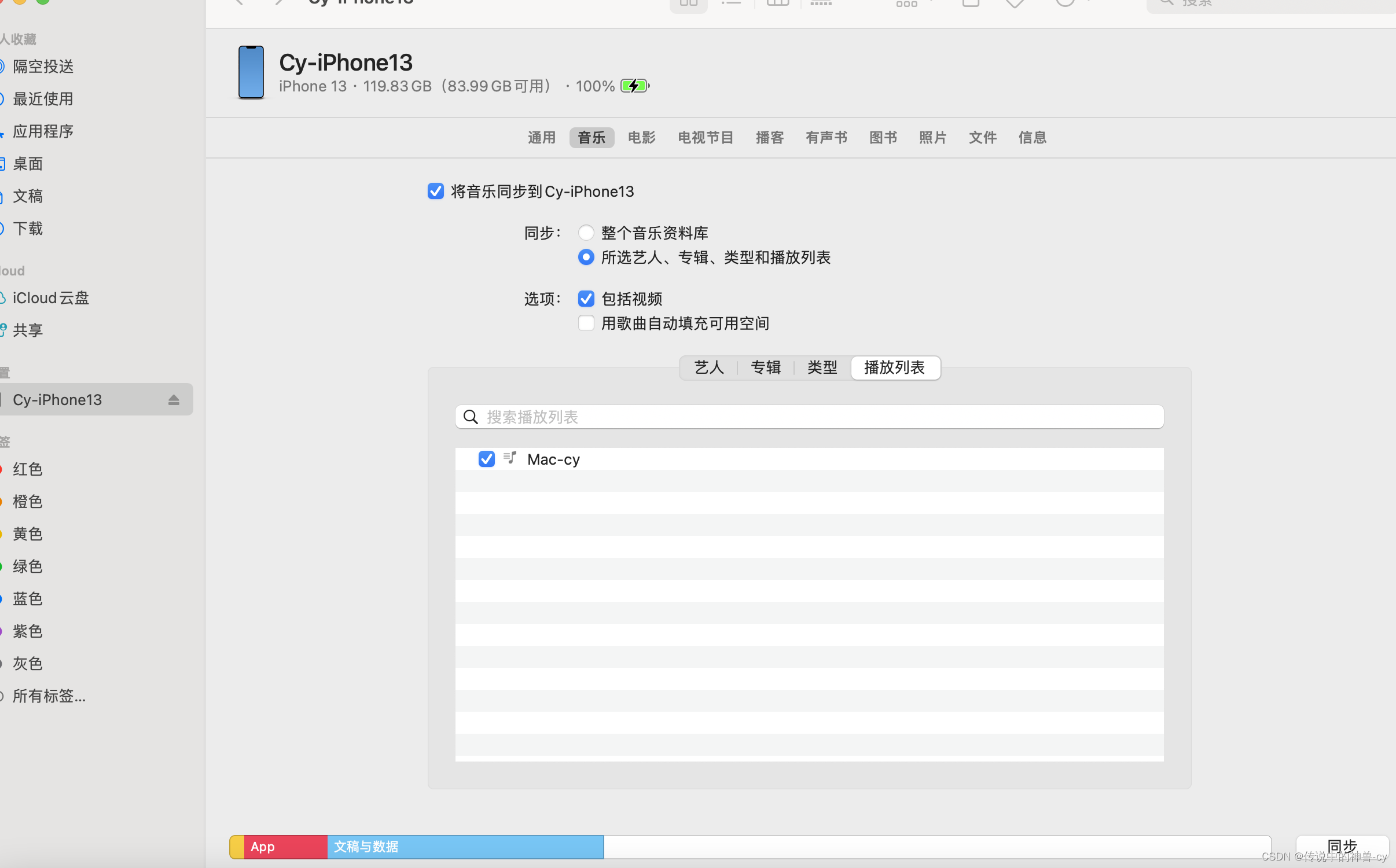Open iCloud云盘 in the sidebar

51,298
